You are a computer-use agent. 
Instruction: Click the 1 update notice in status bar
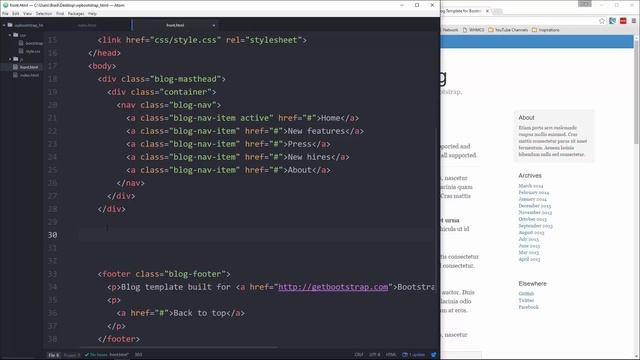coord(414,355)
